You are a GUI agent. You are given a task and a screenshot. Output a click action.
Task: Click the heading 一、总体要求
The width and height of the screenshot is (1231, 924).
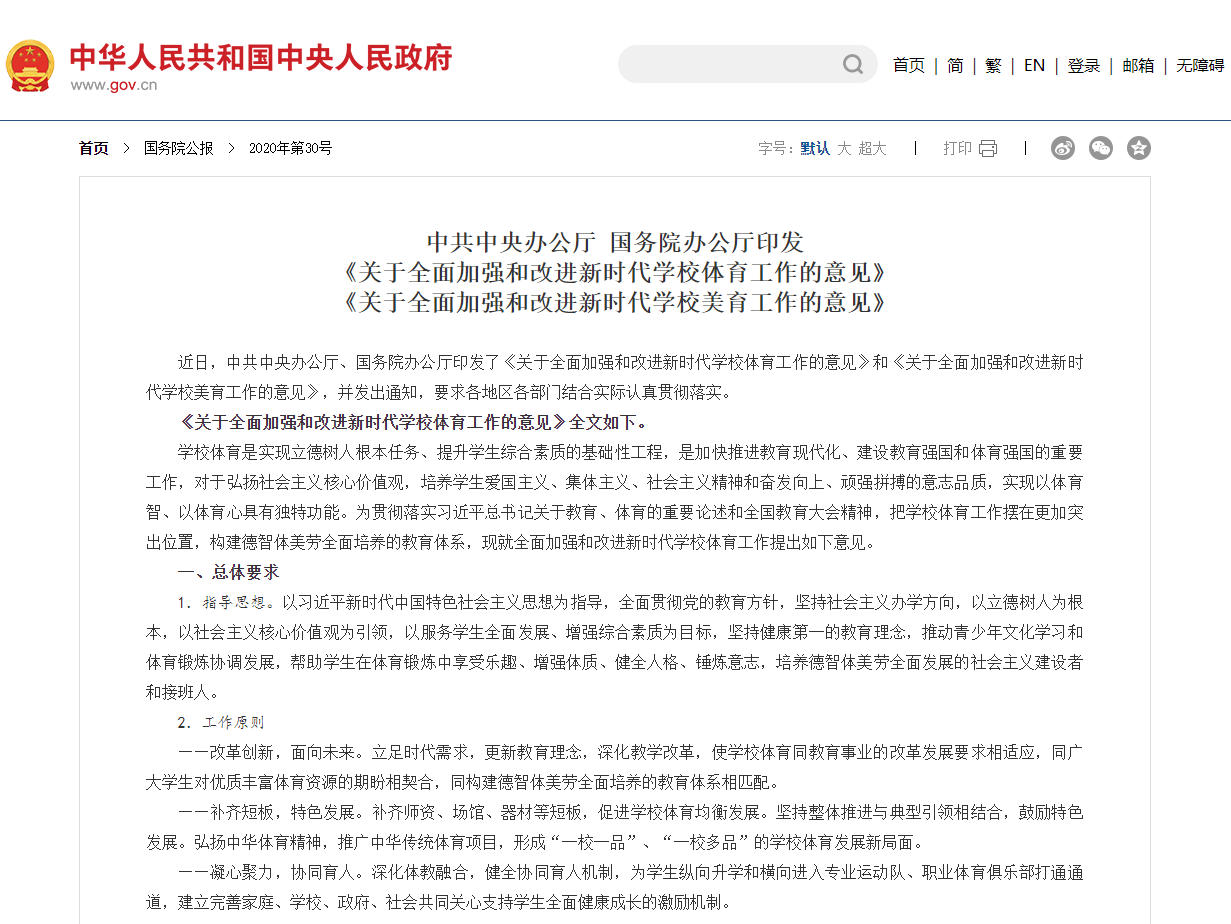(x=228, y=572)
